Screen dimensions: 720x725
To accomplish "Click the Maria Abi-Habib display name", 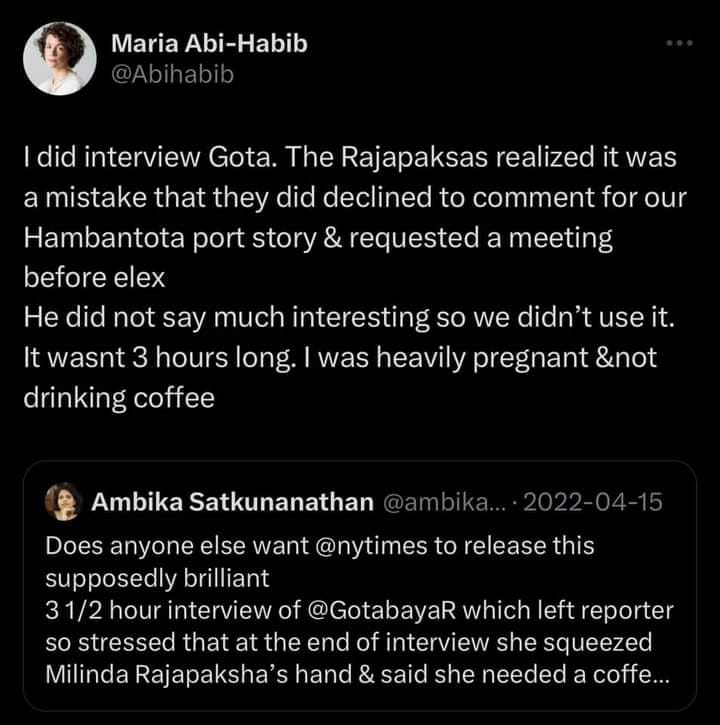I will (x=209, y=44).
